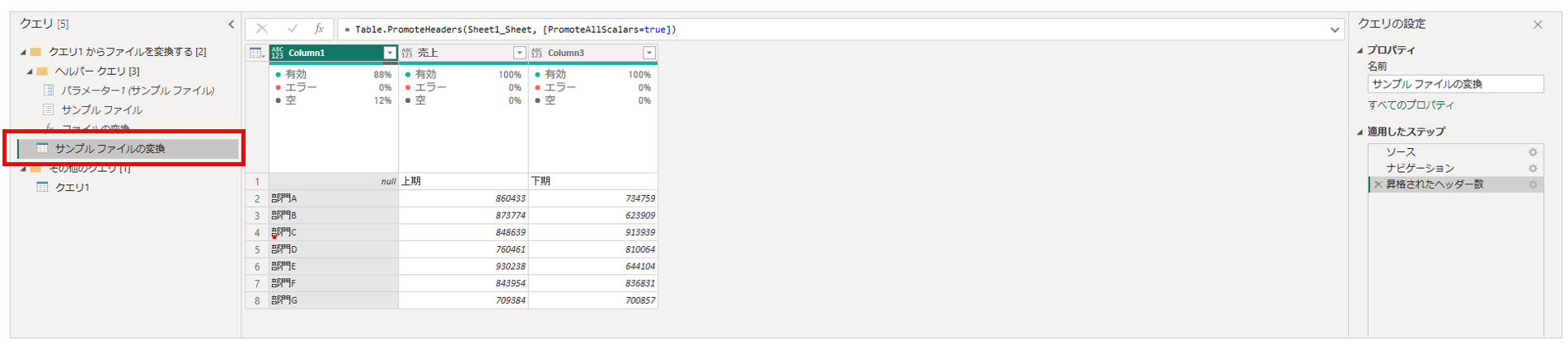Open filter dropdown for Column3
The image size is (1568, 344).
click(x=649, y=53)
